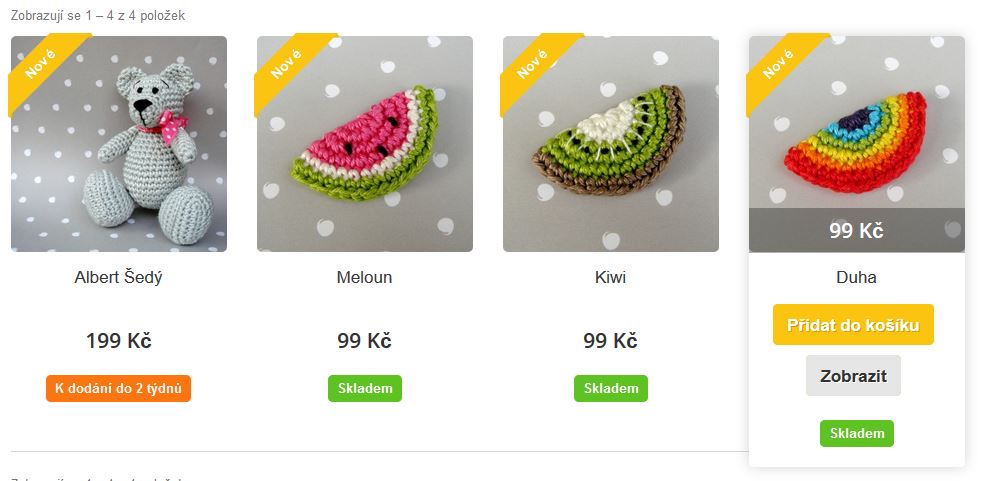
Task: Click the 199 Kč price of Albert Šedý
Action: [119, 341]
